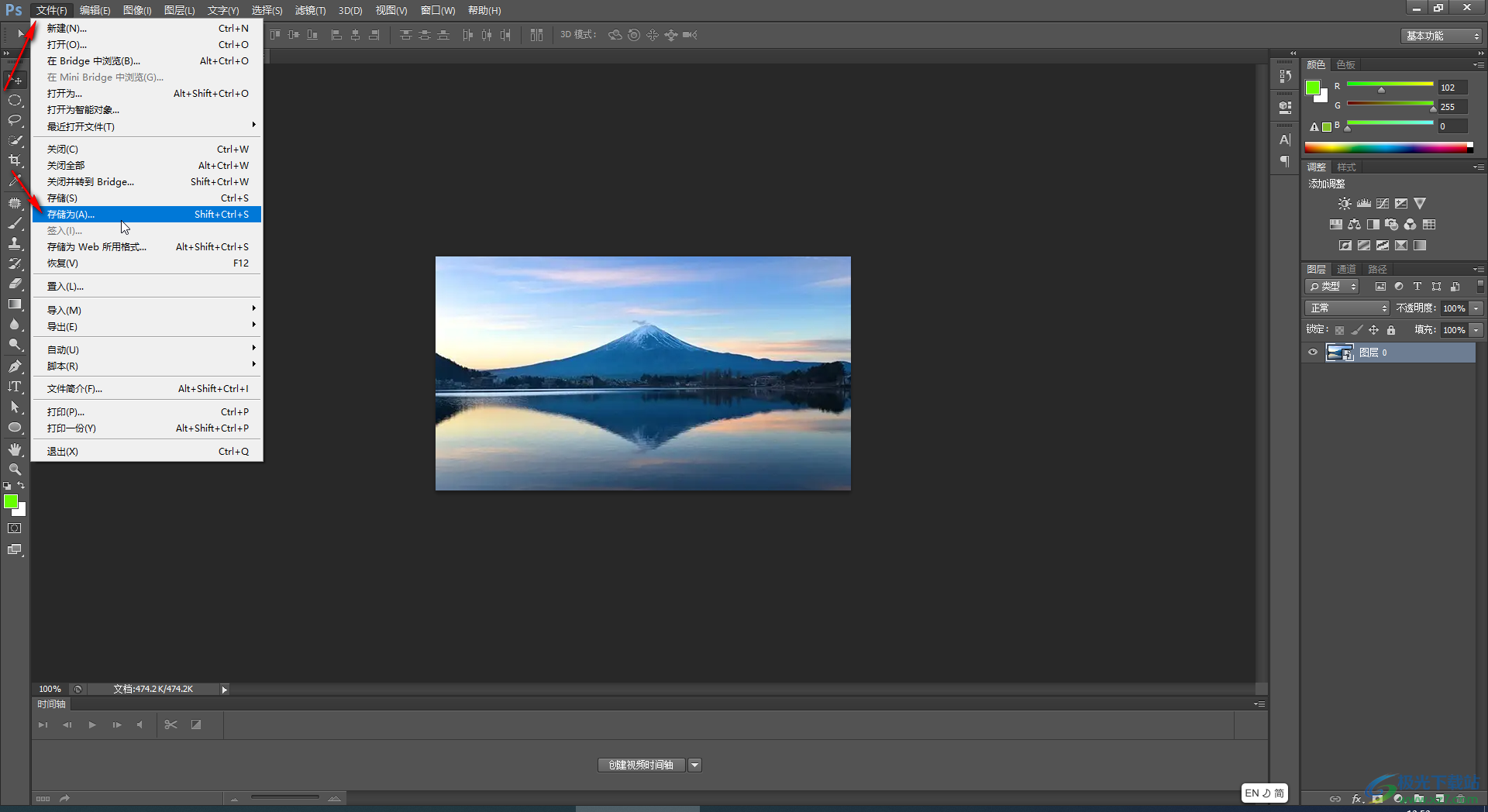Open the 图像(I) menu
This screenshot has height=812, width=1488.
click(x=137, y=10)
